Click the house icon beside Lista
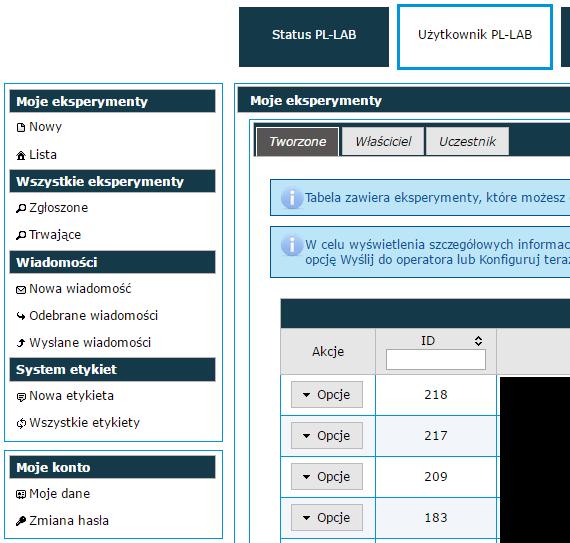 [21, 156]
